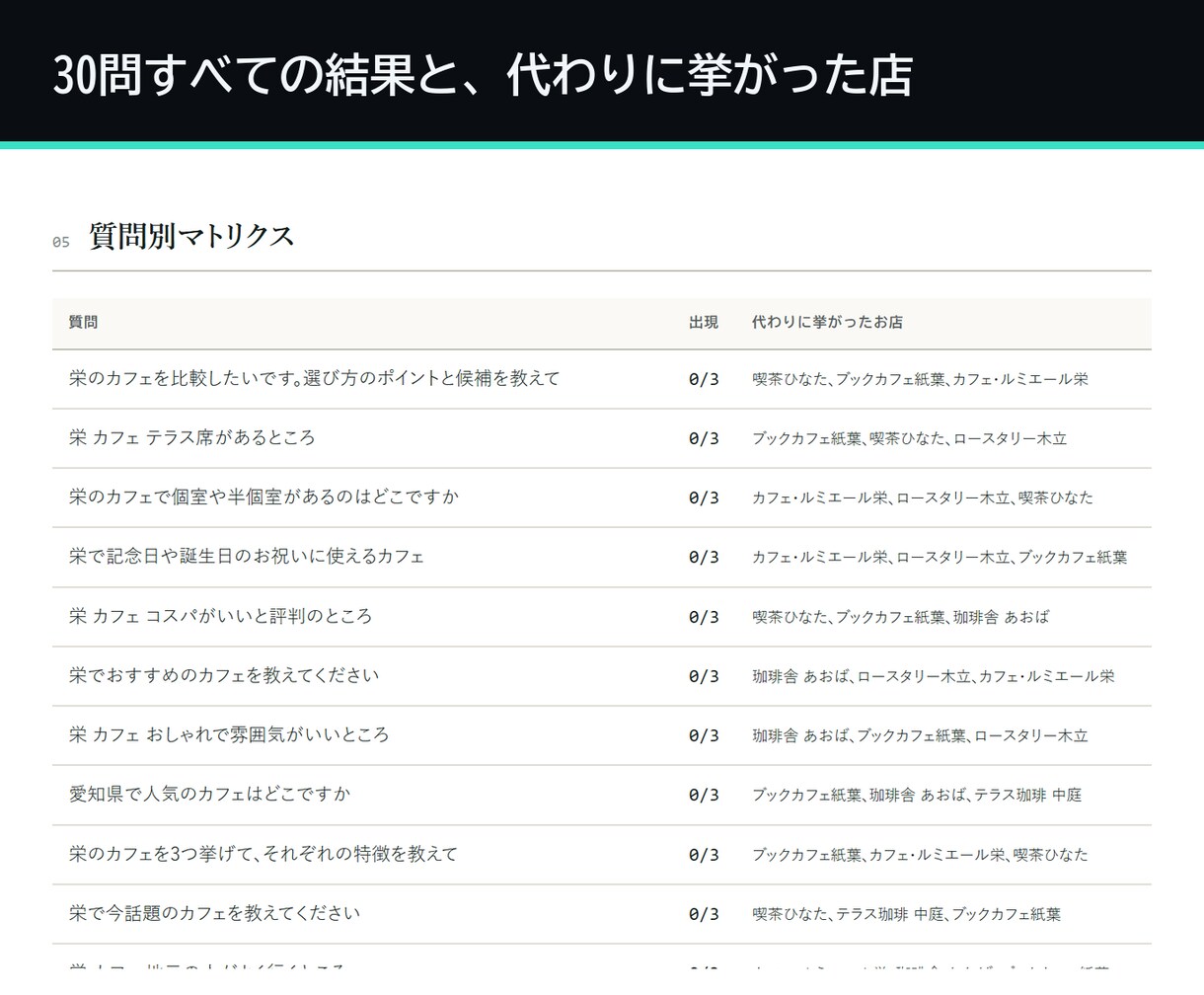1204x995 pixels.
Task: Select question 愛知県で人気のカフェはどこですか
Action: (x=210, y=794)
